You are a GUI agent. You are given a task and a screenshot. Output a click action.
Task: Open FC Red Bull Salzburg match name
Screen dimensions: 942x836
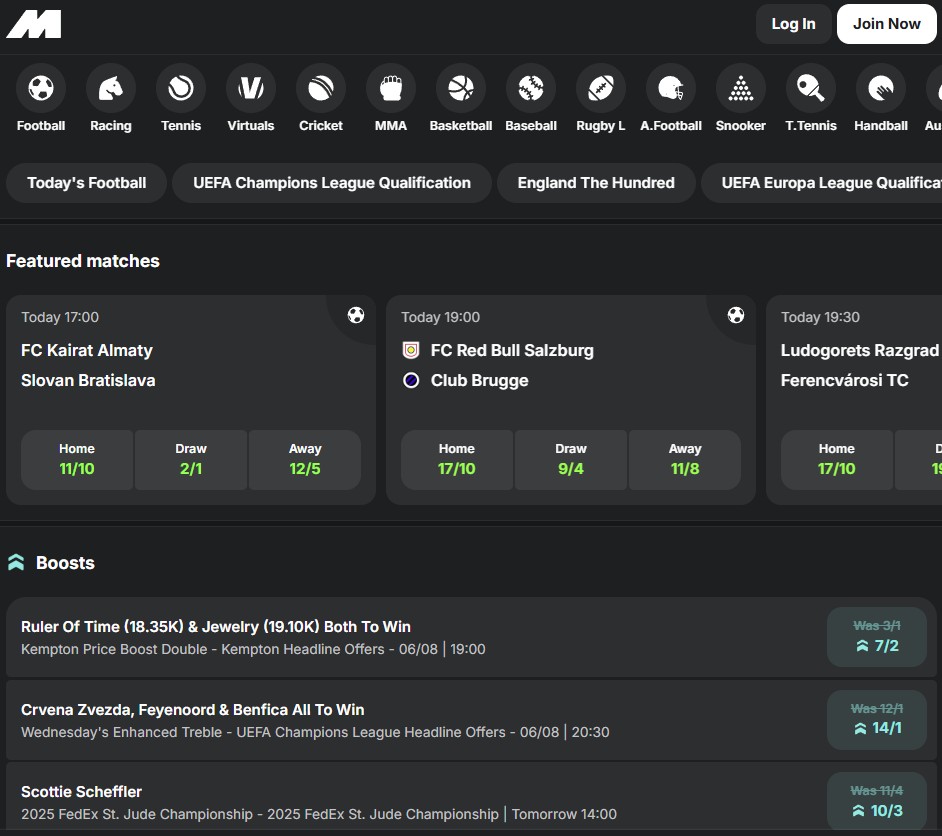tap(512, 350)
